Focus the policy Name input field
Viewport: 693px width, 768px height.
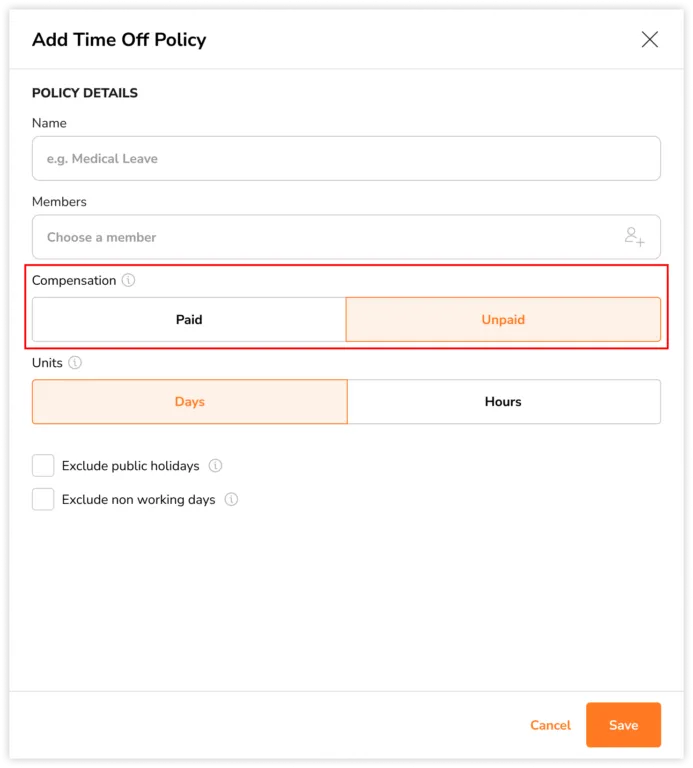click(x=346, y=158)
